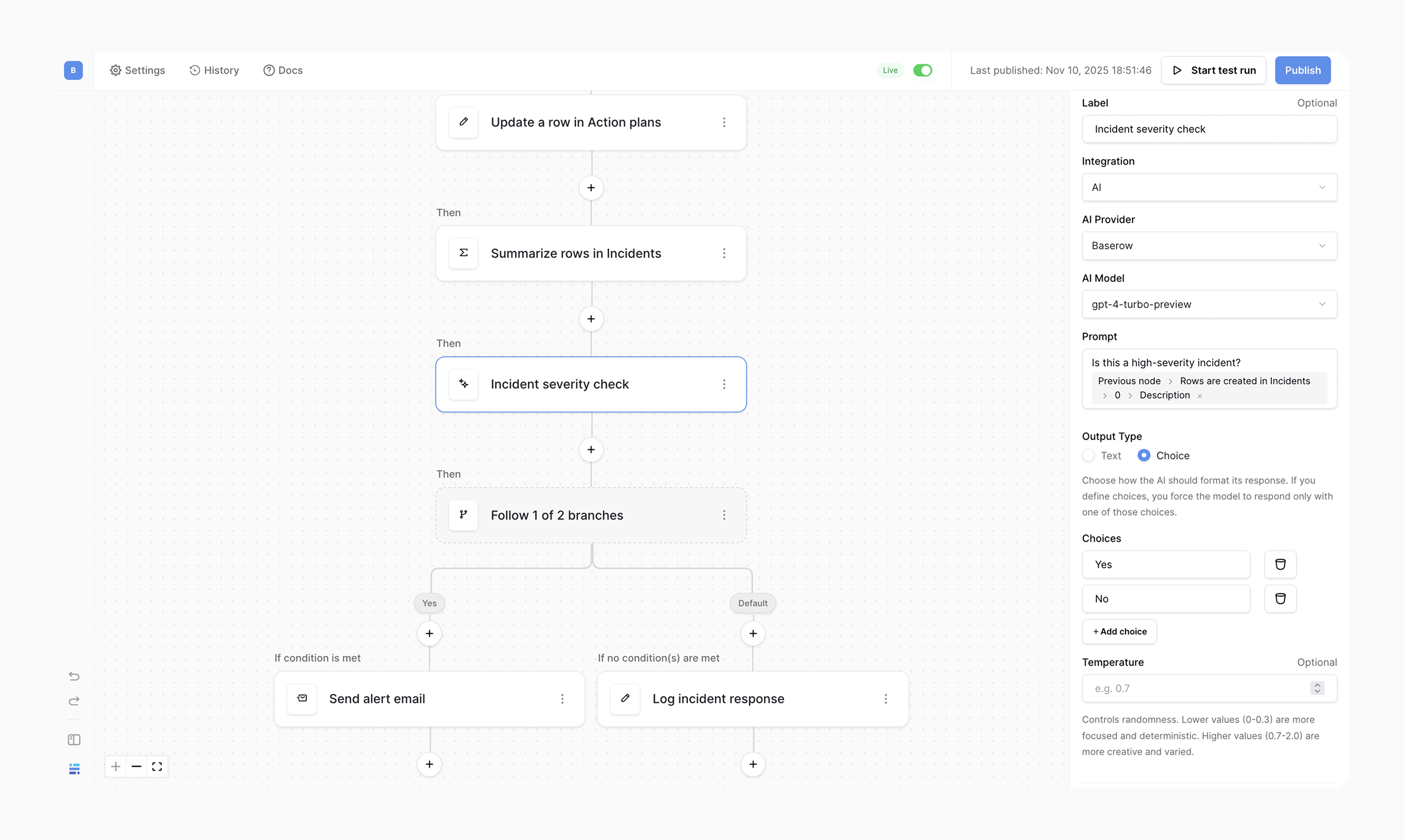
Task: Increment Temperature using the stepper arrows
Action: tap(1317, 685)
